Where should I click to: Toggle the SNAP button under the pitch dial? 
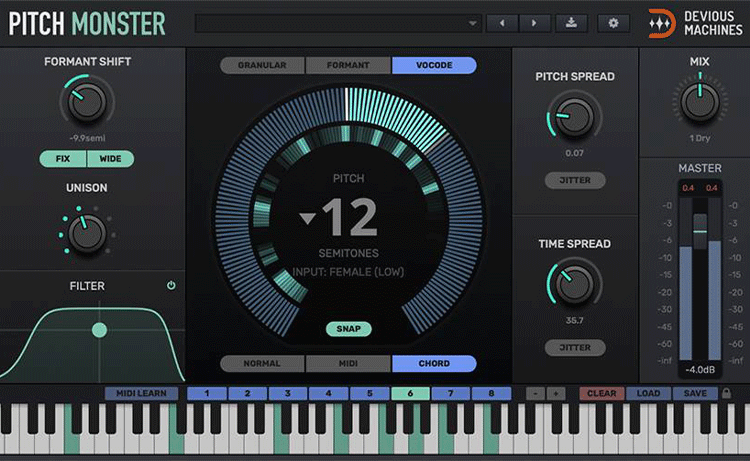(x=348, y=329)
